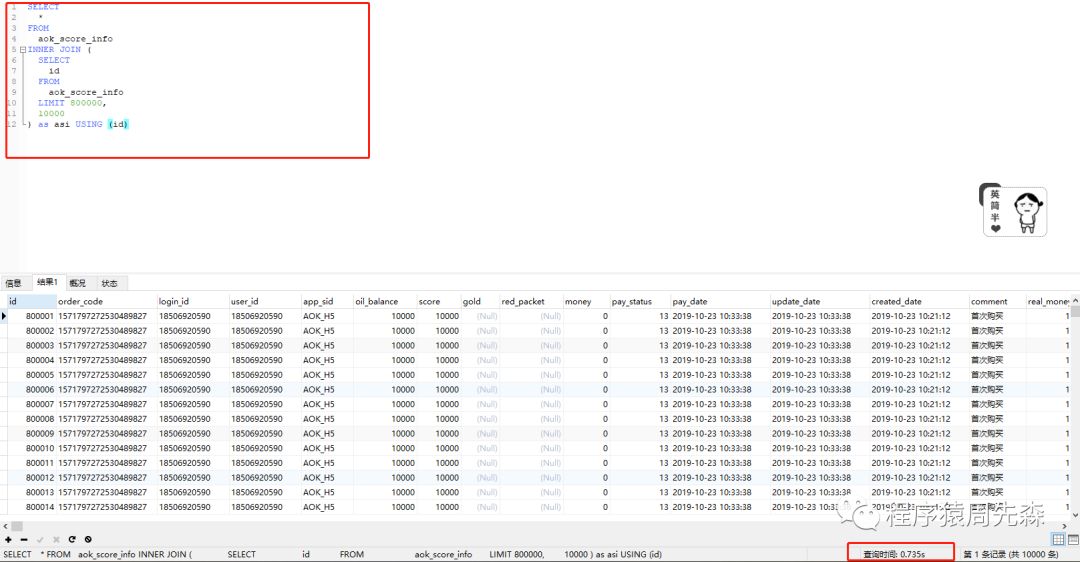Switch to grid view icon
Screen dimensions: 1080x562
(x=1059, y=539)
